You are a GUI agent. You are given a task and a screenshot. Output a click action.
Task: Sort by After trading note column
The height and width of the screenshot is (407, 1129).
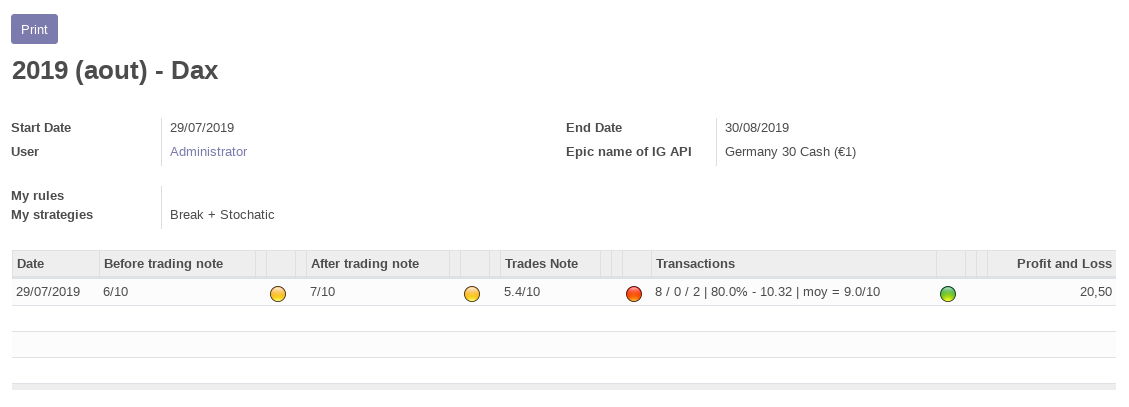[365, 264]
